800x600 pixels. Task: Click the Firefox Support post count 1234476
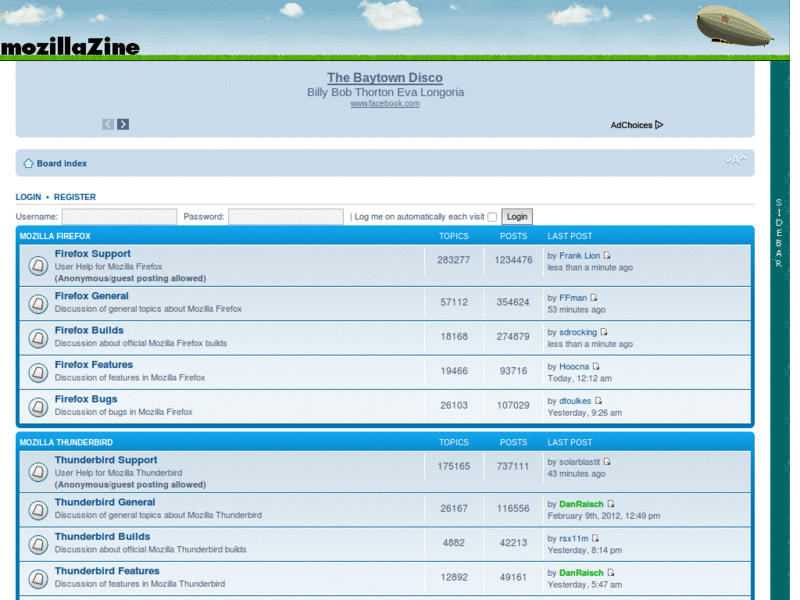[x=513, y=260]
